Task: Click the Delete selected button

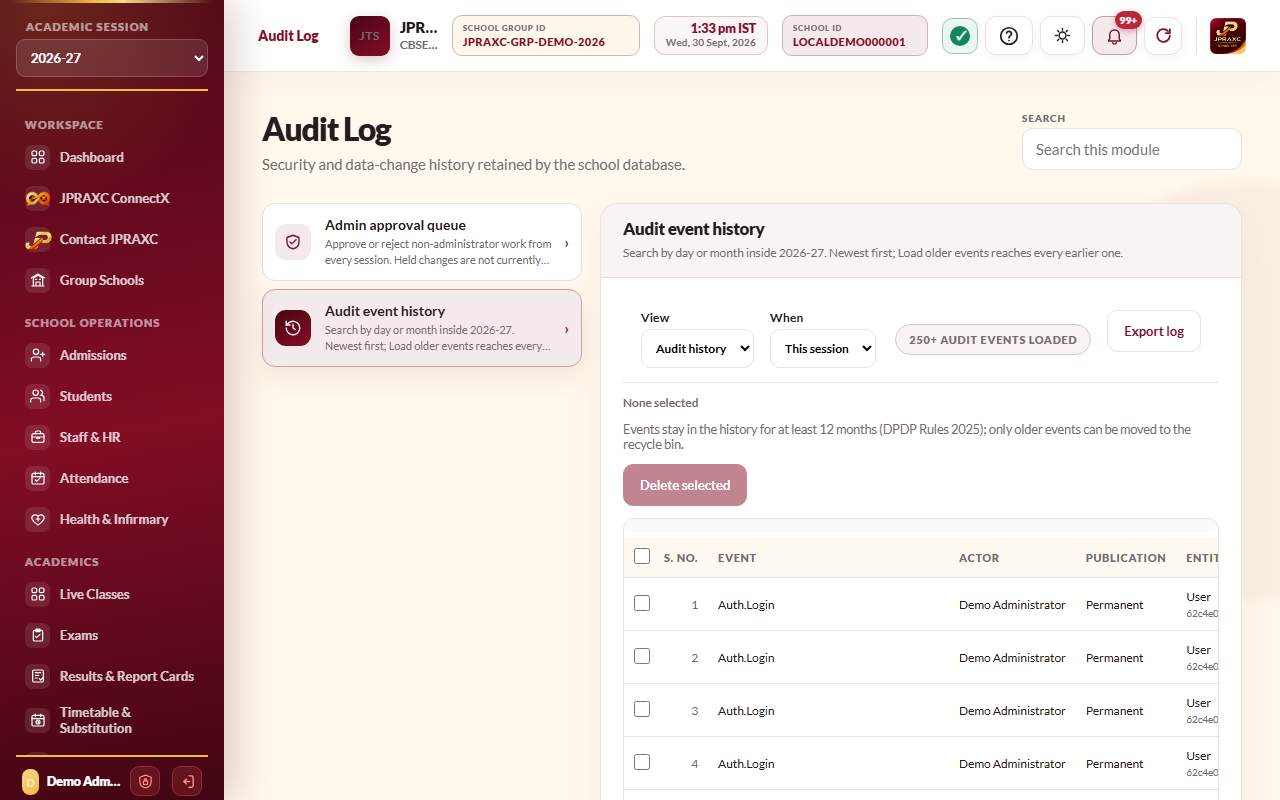Action: point(685,485)
